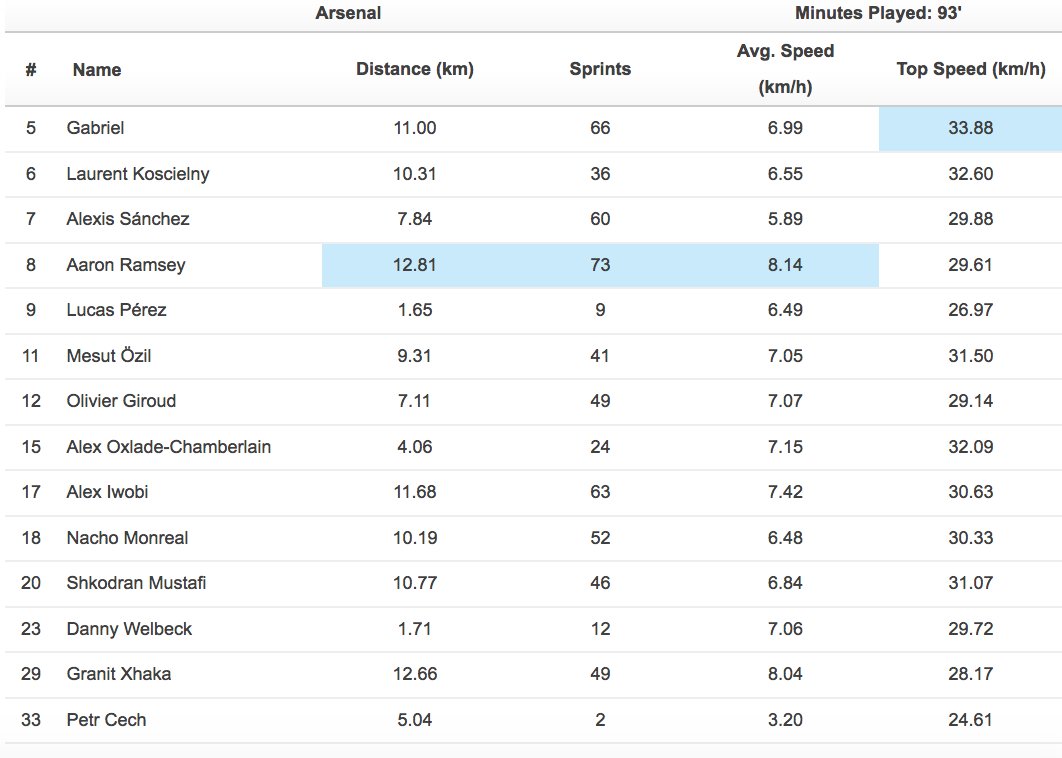Click the Name column header
This screenshot has width=1062, height=758.
click(97, 69)
